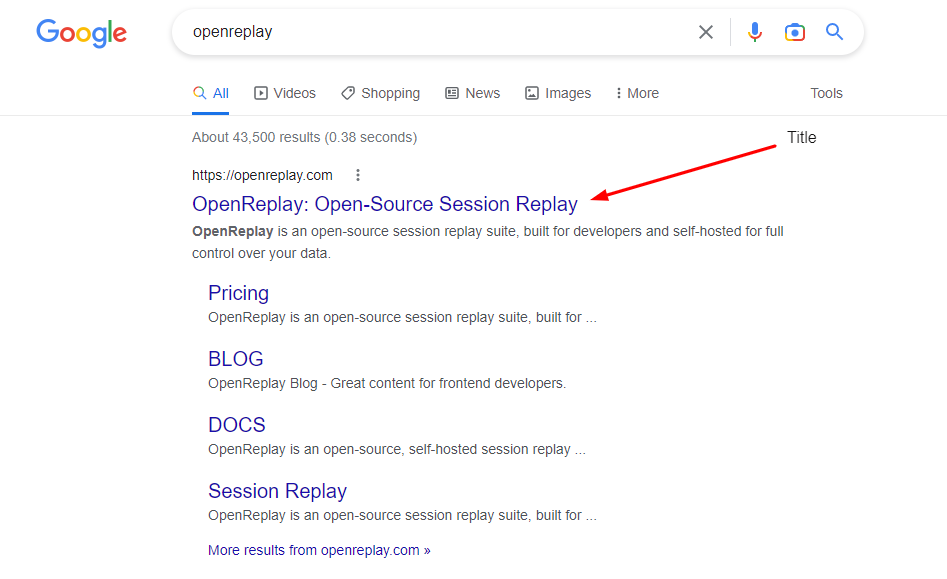Select the All results tab
This screenshot has width=947, height=579.
point(211,93)
